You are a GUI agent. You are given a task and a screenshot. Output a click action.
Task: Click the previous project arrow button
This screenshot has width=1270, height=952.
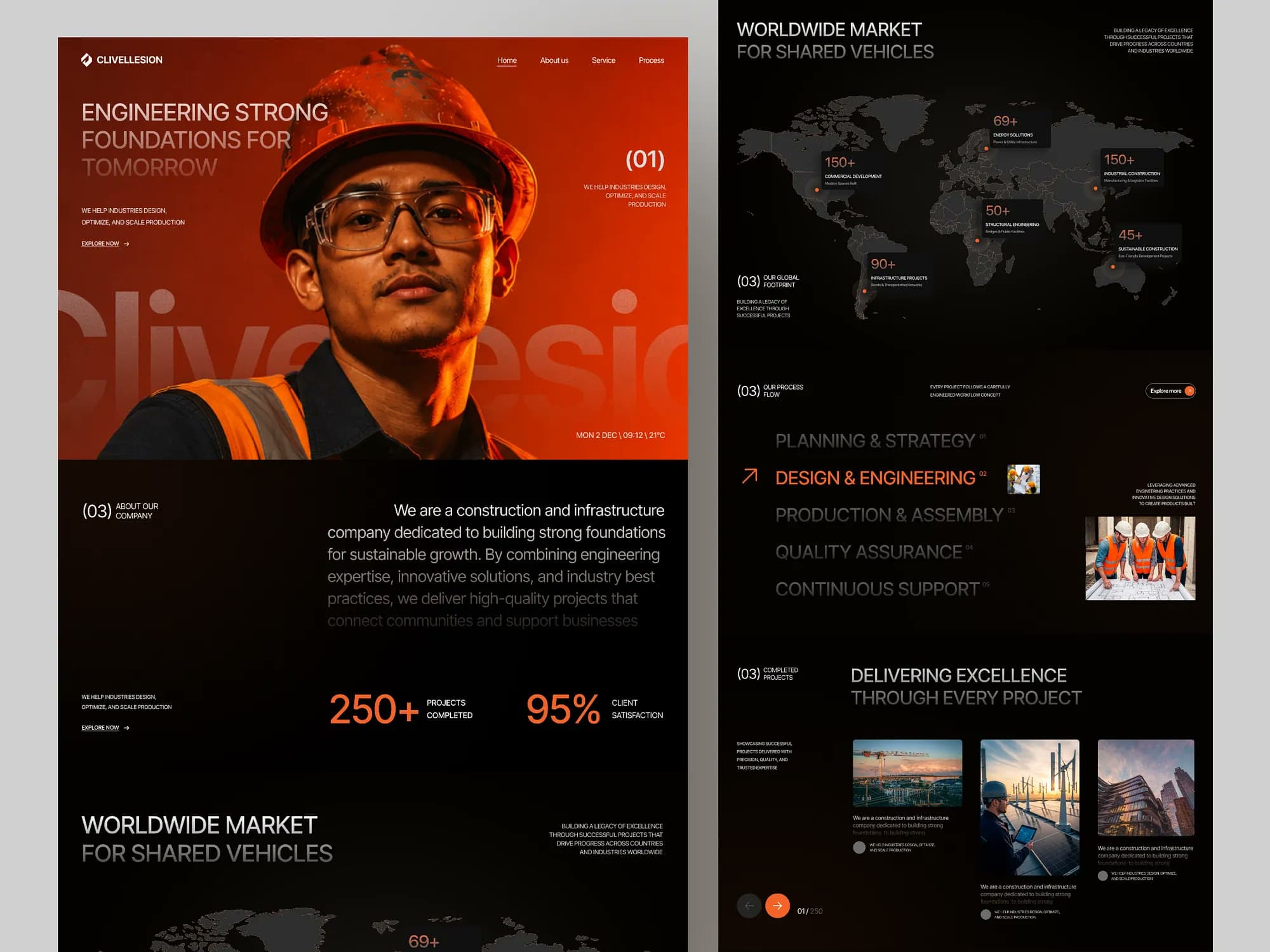click(x=749, y=906)
